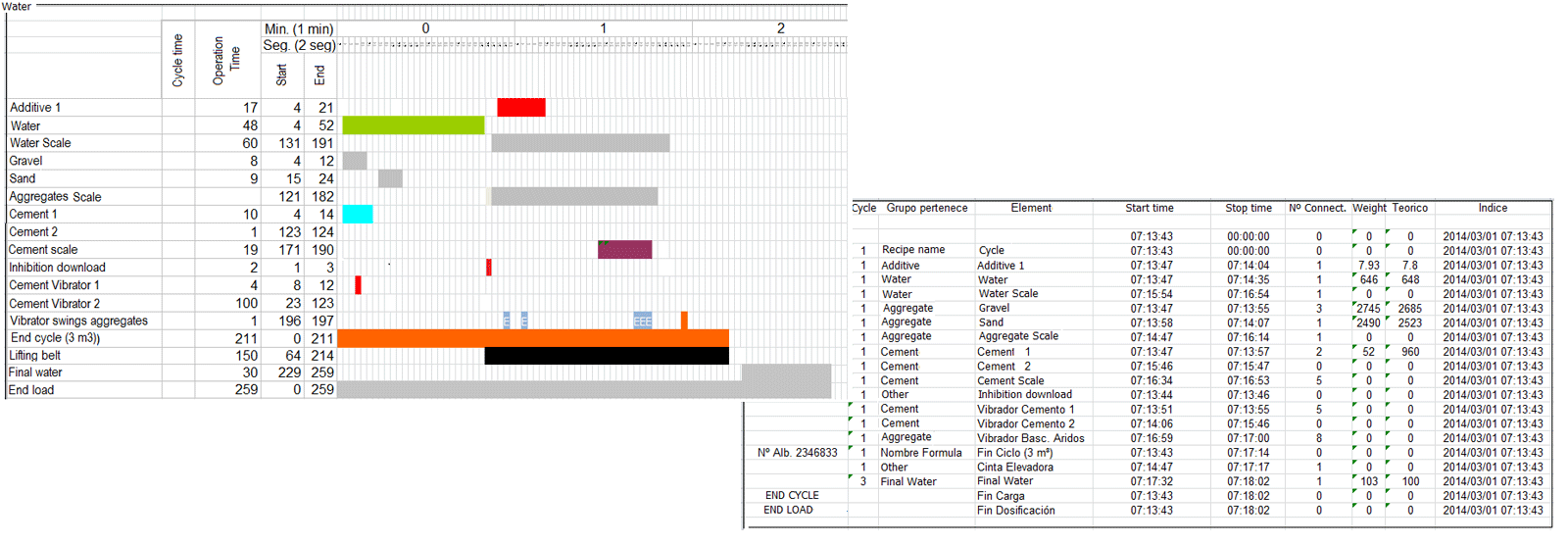This screenshot has width=1568, height=544.
Task: Select the gray Gravel bar in chart
Action: tap(355, 161)
